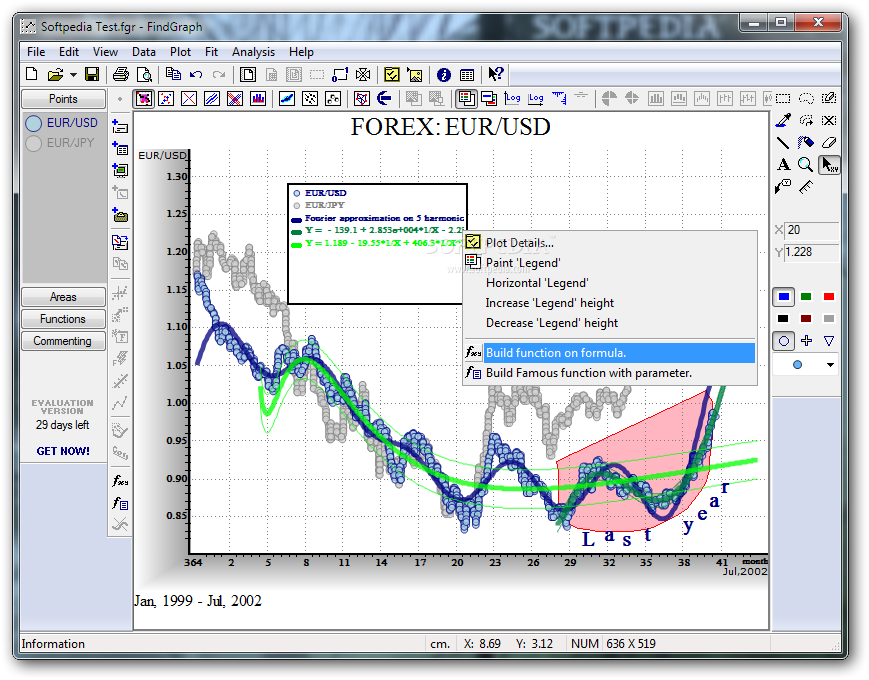Click the data table icon in toolbar
This screenshot has width=869, height=680.
coord(467,74)
